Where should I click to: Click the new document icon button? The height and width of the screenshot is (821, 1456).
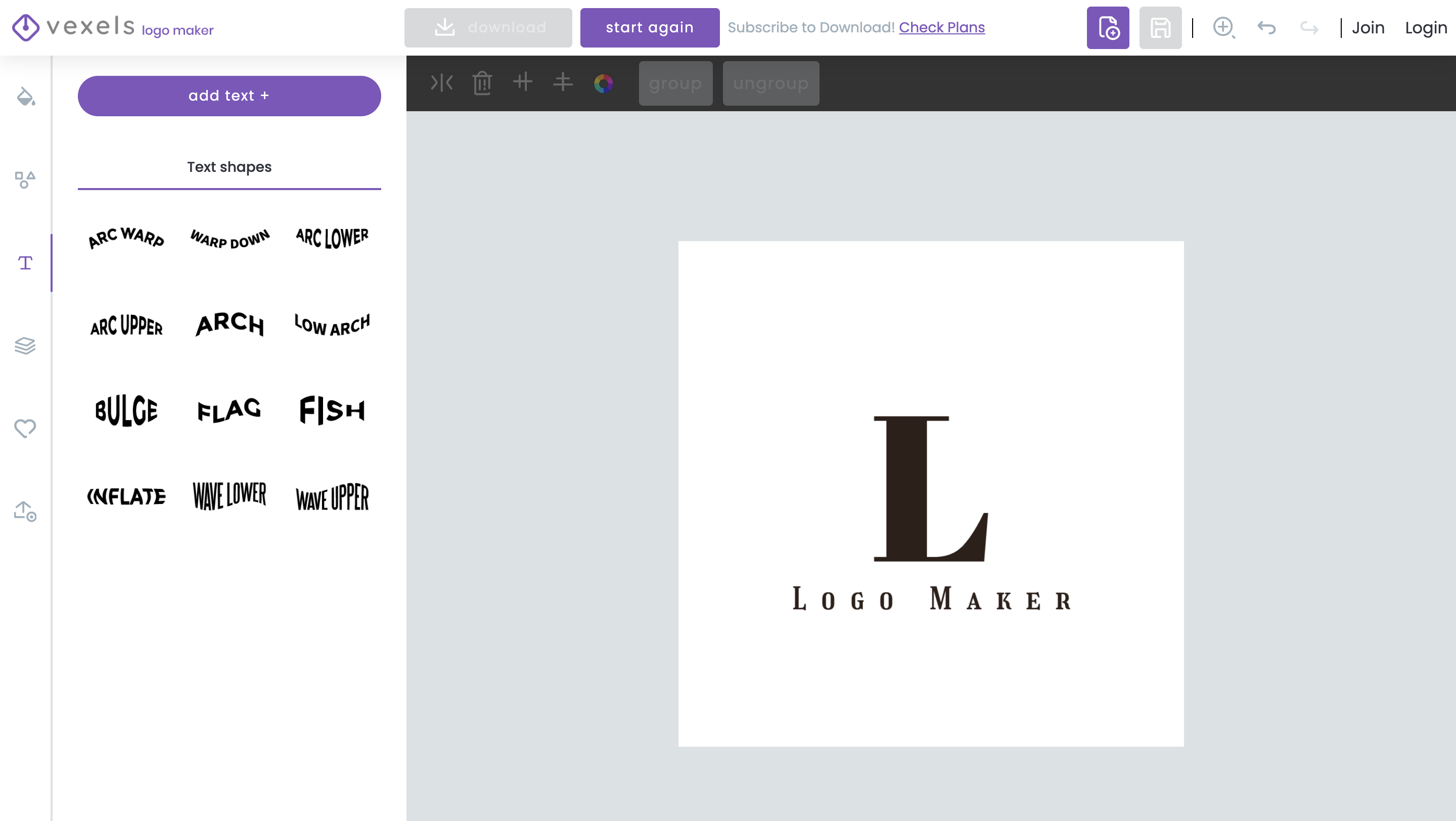pos(1108,28)
